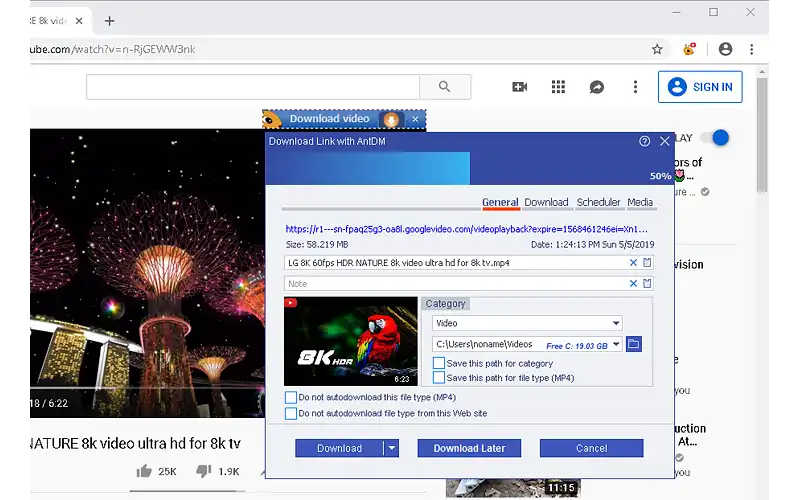
Task: Click the YouTube search magnifier button
Action: pos(445,87)
